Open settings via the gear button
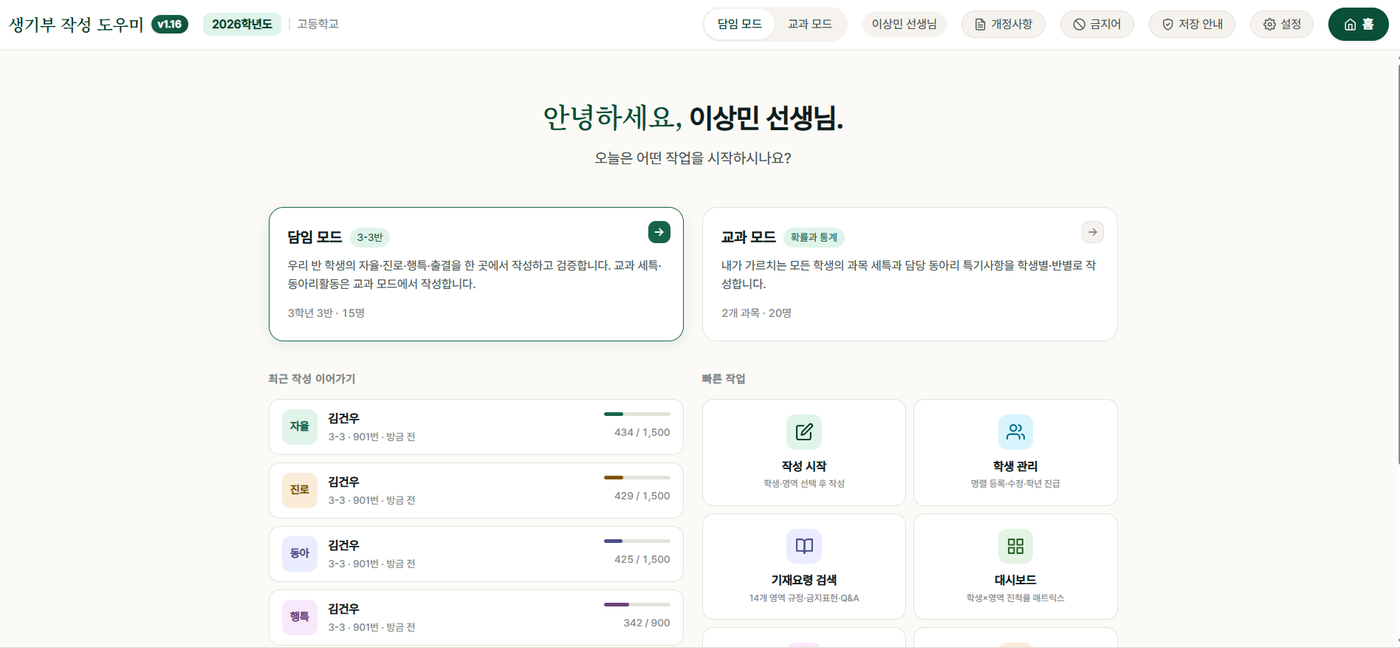1400x648 pixels. pyautogui.click(x=1282, y=24)
